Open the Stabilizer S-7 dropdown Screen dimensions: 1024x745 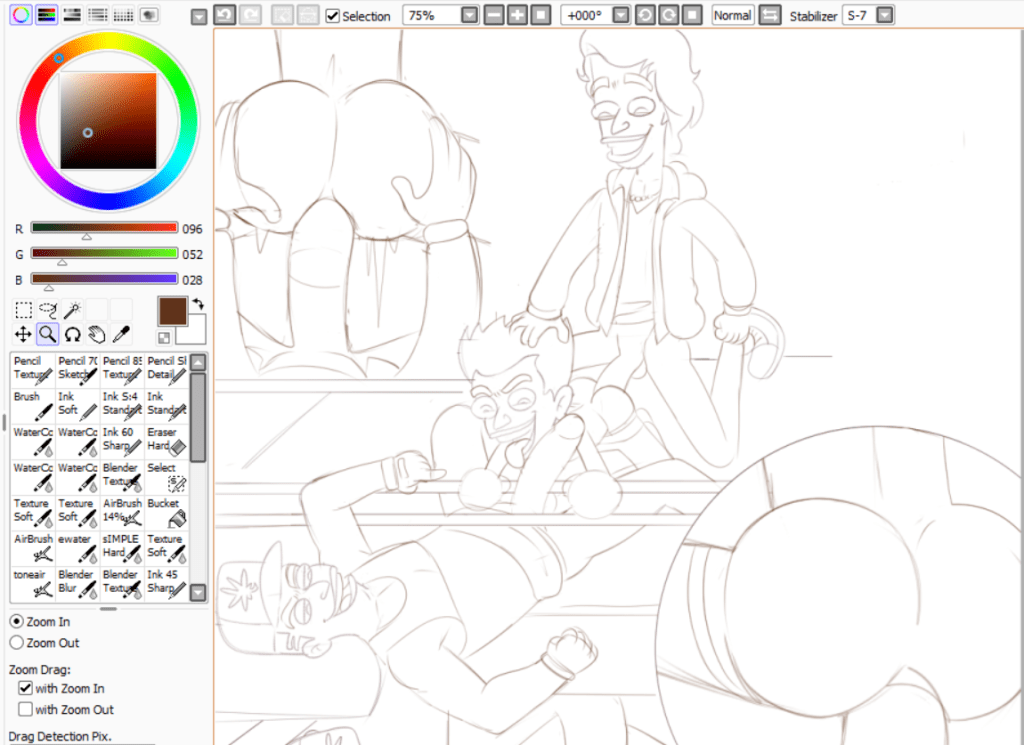884,16
